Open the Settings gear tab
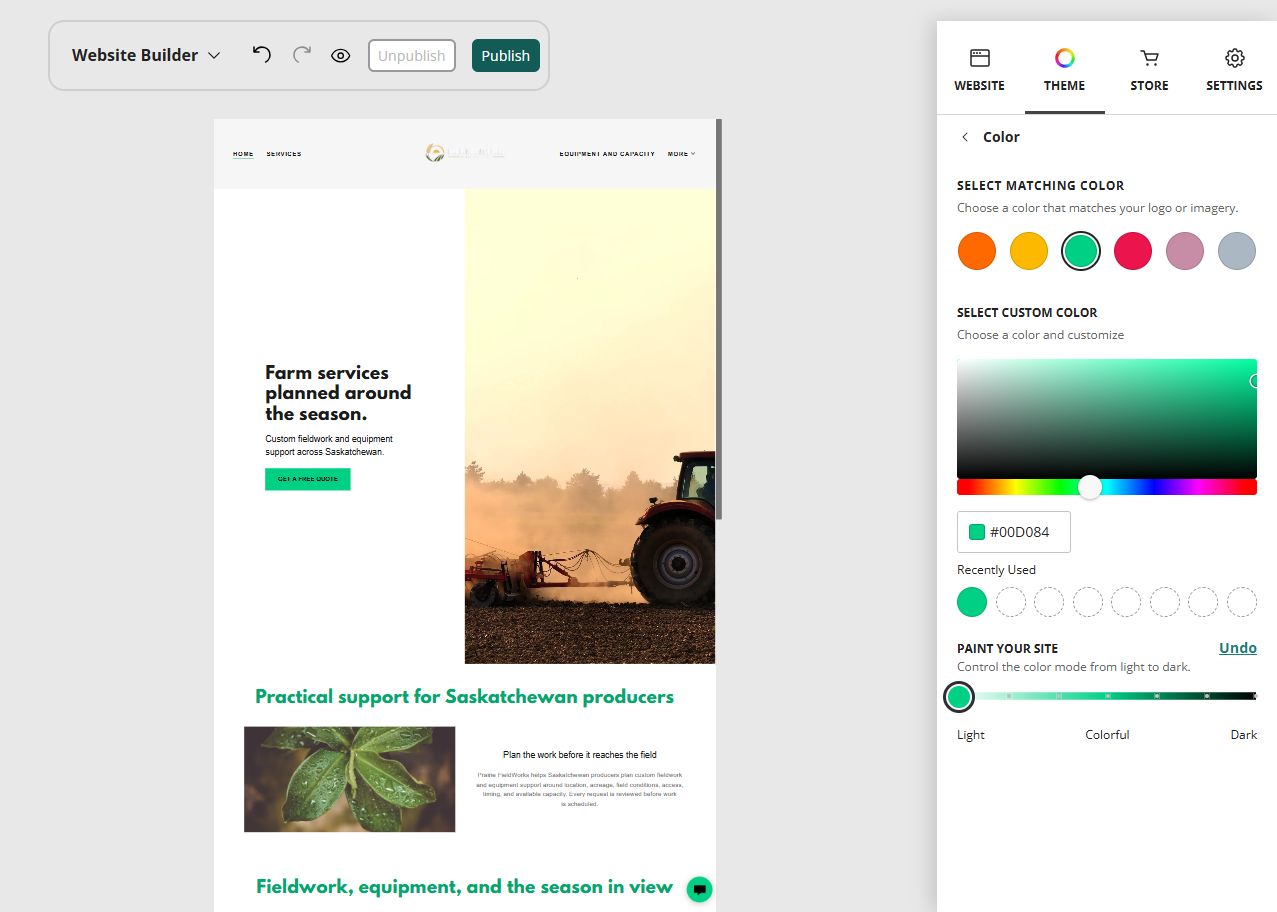The width and height of the screenshot is (1277, 912). (1234, 70)
